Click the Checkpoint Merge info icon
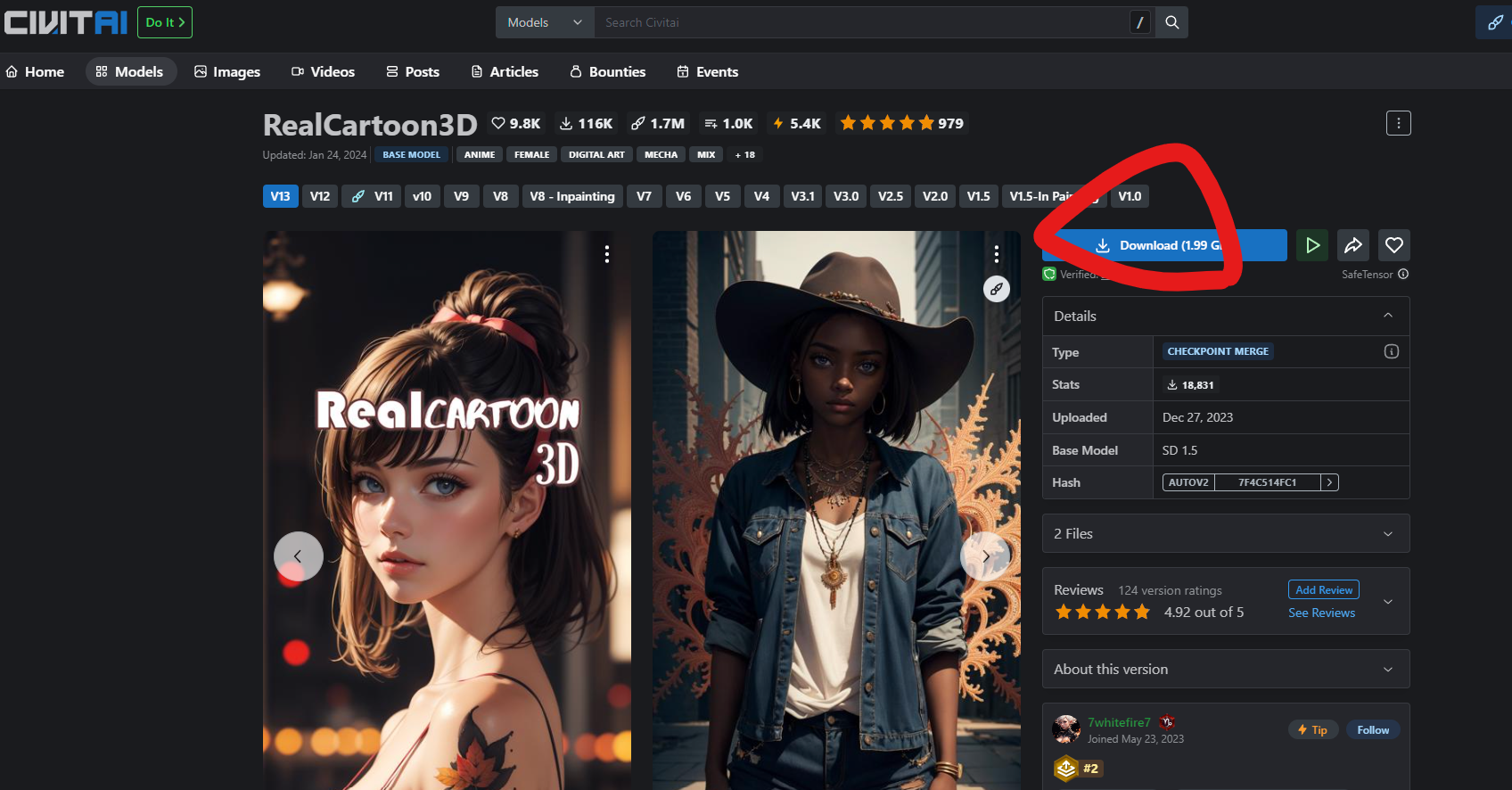Screen dimensions: 1512x790 point(1391,351)
